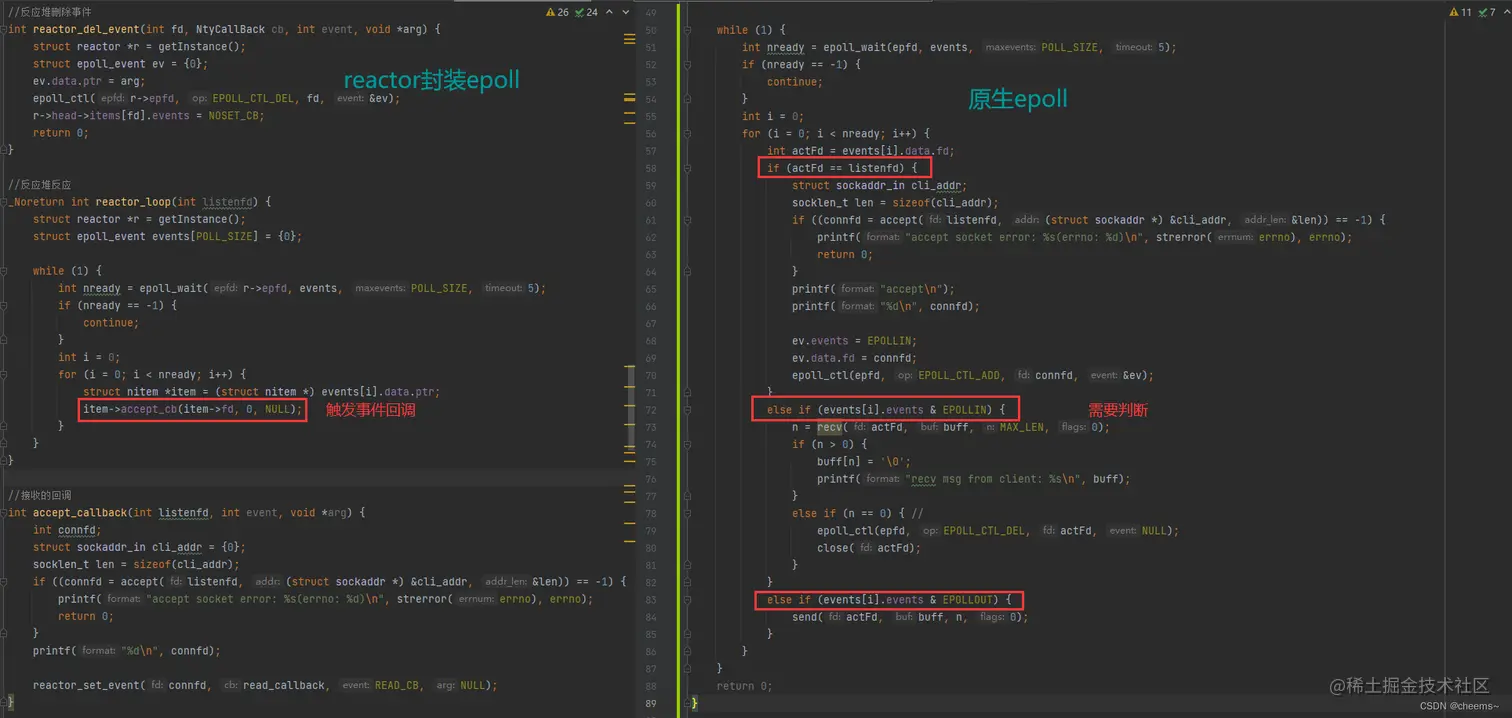Collapse the while loop at line 50
Screen dimensions: 1512x718
pyautogui.click(x=688, y=30)
